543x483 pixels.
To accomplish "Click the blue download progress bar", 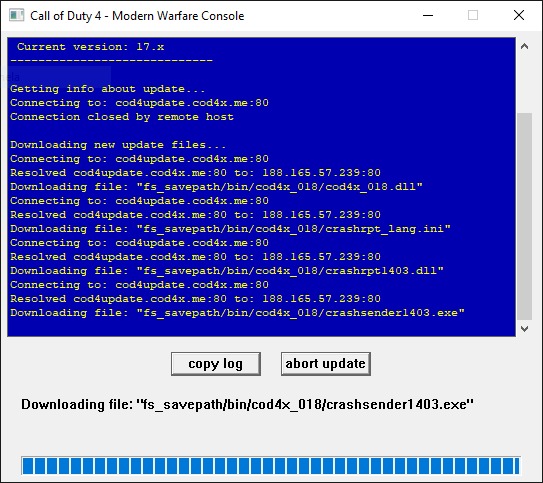I will (270, 466).
